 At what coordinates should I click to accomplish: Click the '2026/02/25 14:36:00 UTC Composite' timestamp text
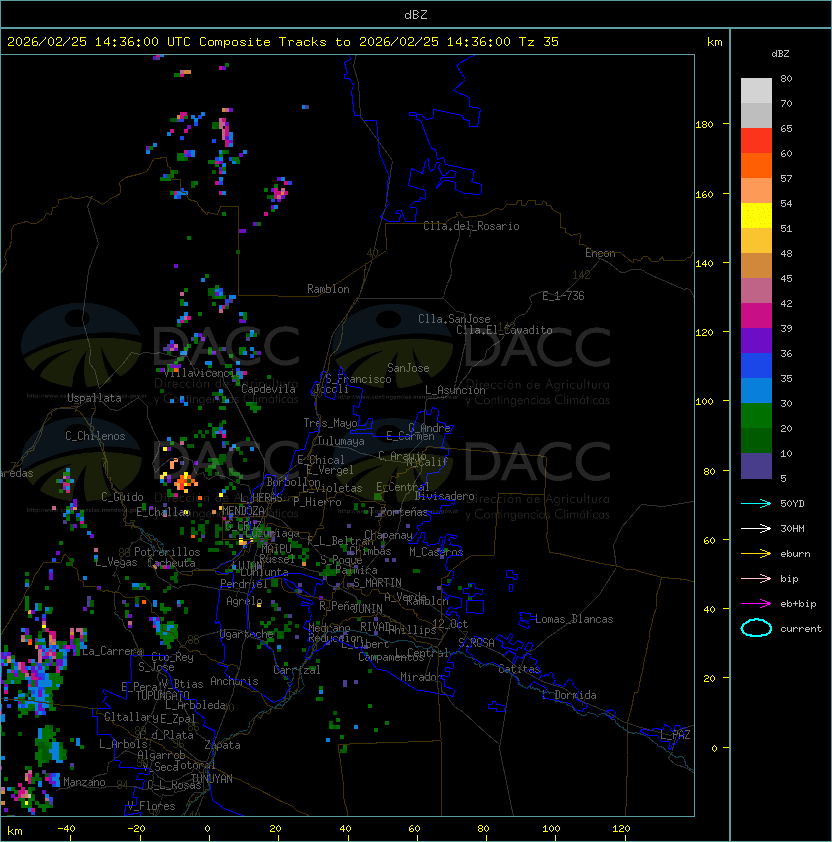pos(139,42)
